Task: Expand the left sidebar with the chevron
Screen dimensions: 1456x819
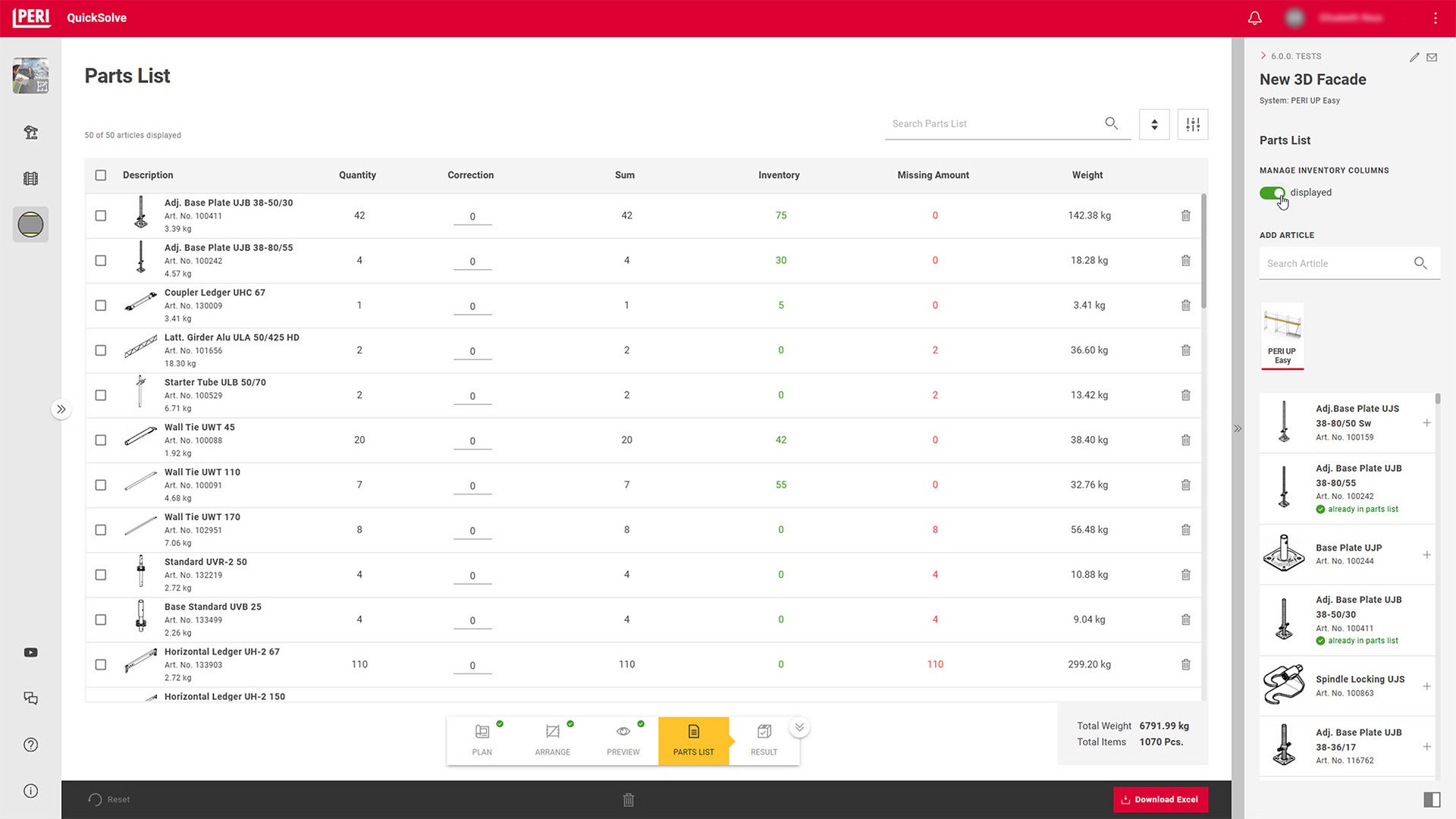Action: 61,409
